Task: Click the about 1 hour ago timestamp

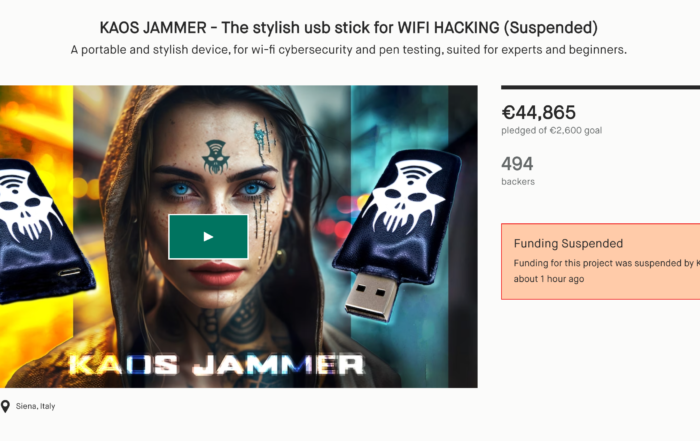Action: [x=549, y=279]
